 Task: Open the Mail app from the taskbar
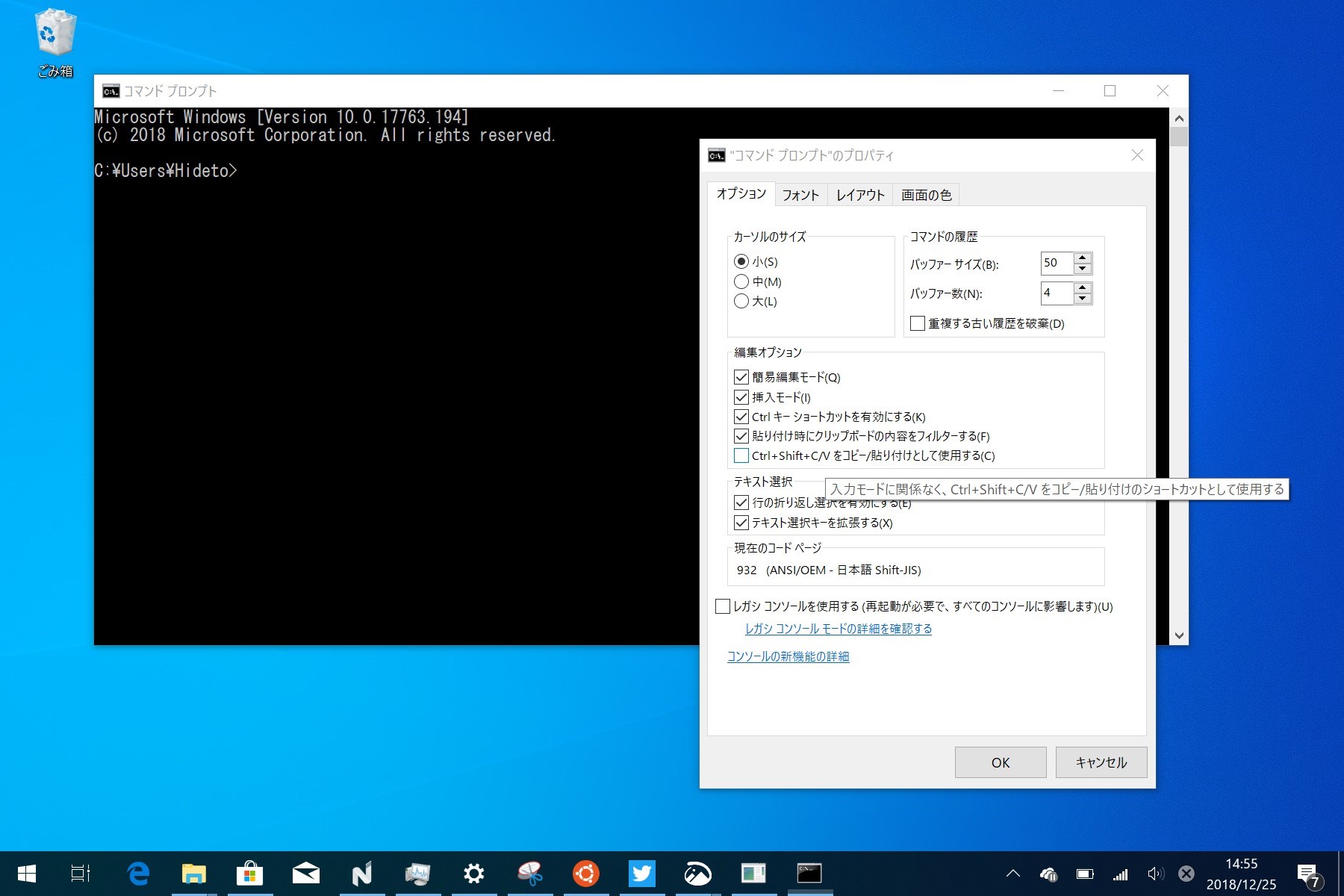pyautogui.click(x=306, y=873)
